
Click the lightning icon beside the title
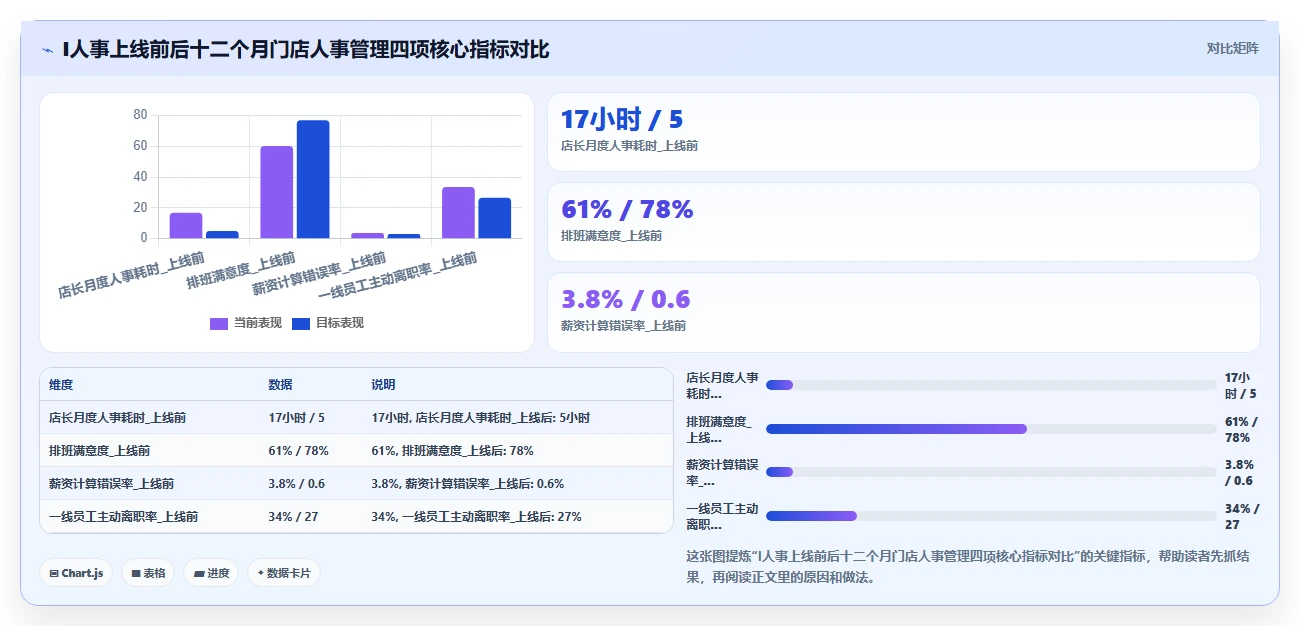[x=48, y=50]
